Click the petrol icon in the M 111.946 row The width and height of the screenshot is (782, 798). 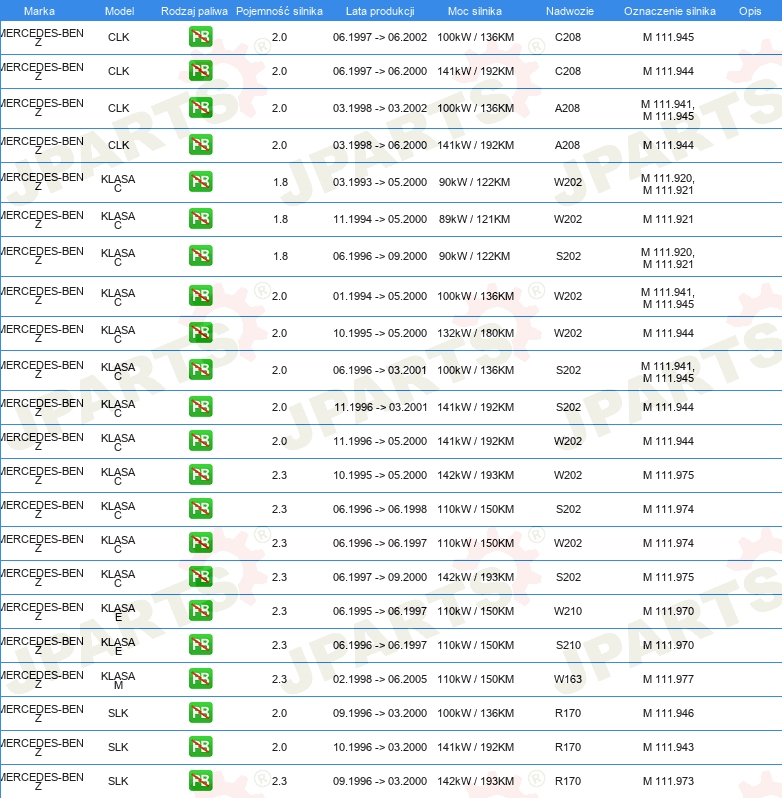(200, 713)
